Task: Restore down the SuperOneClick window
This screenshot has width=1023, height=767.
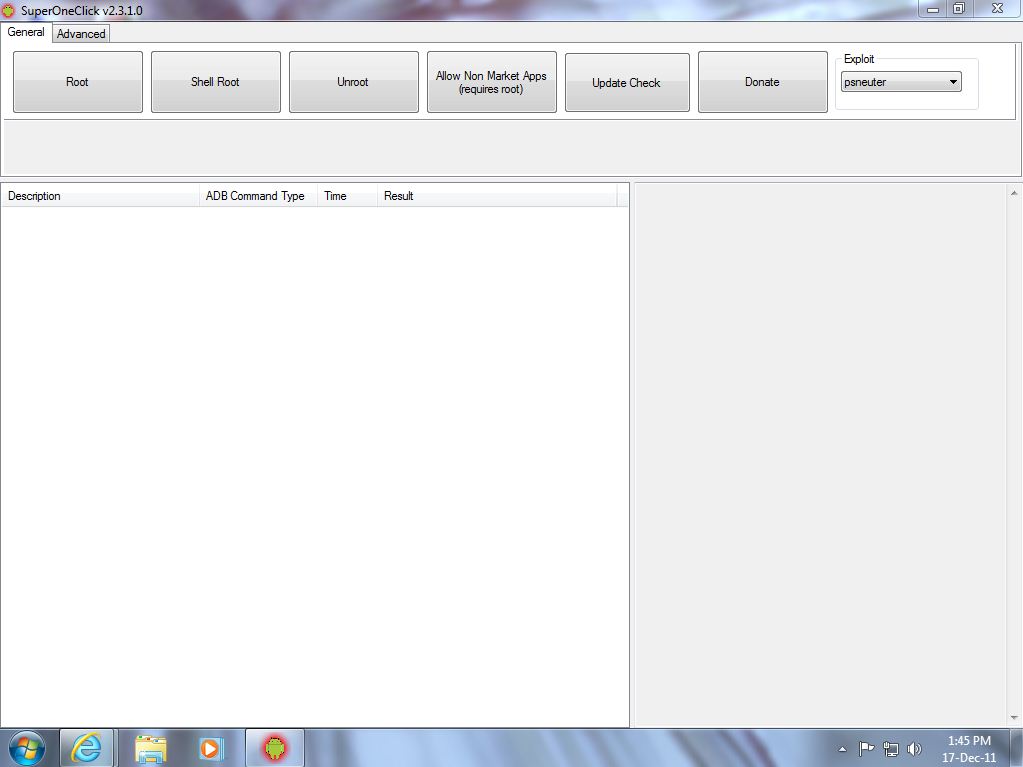Action: (x=959, y=8)
